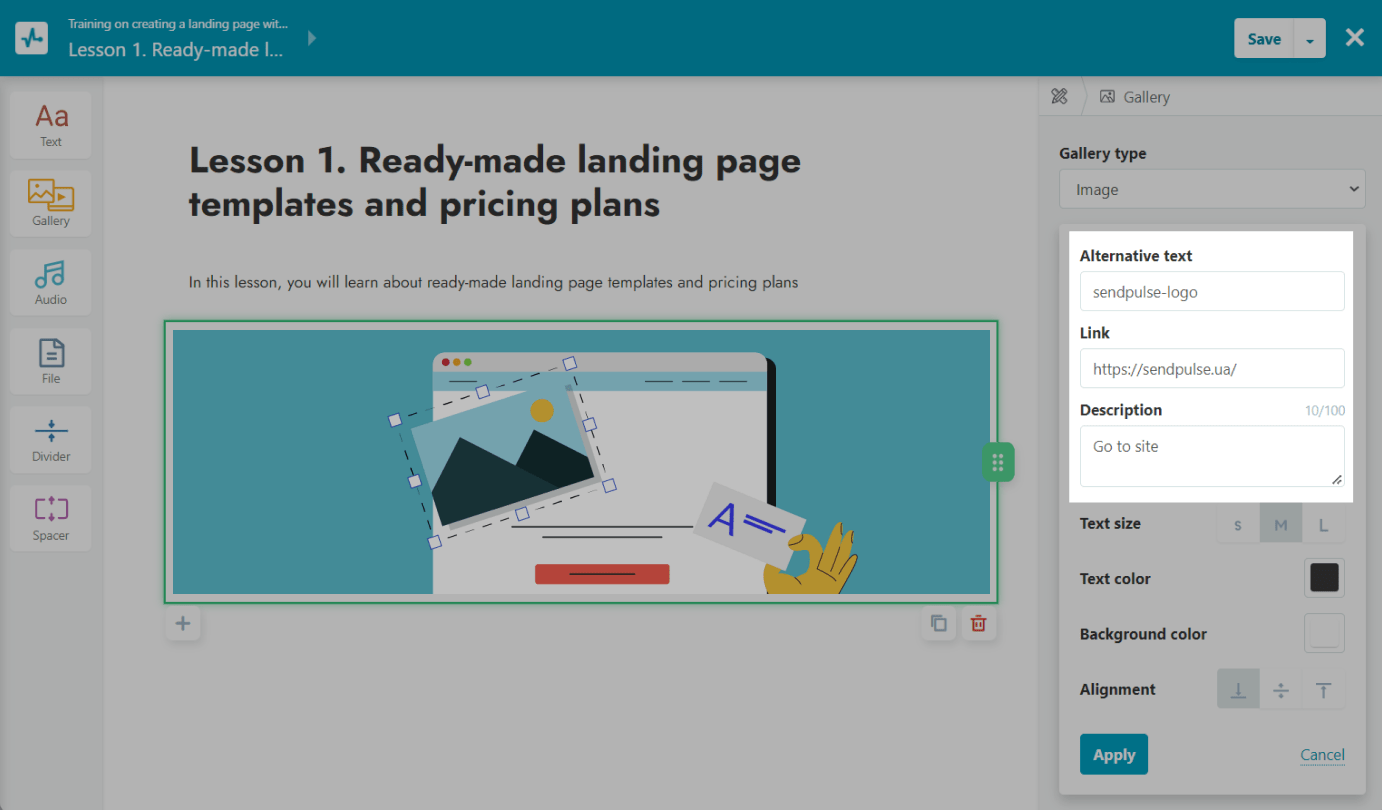
Task: Add a File block
Action: [x=51, y=361]
